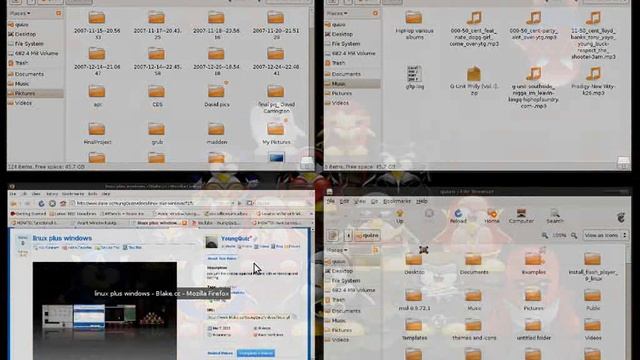The width and height of the screenshot is (640, 360).
Task: Toggle text location entry button in home window
Action: point(333,236)
